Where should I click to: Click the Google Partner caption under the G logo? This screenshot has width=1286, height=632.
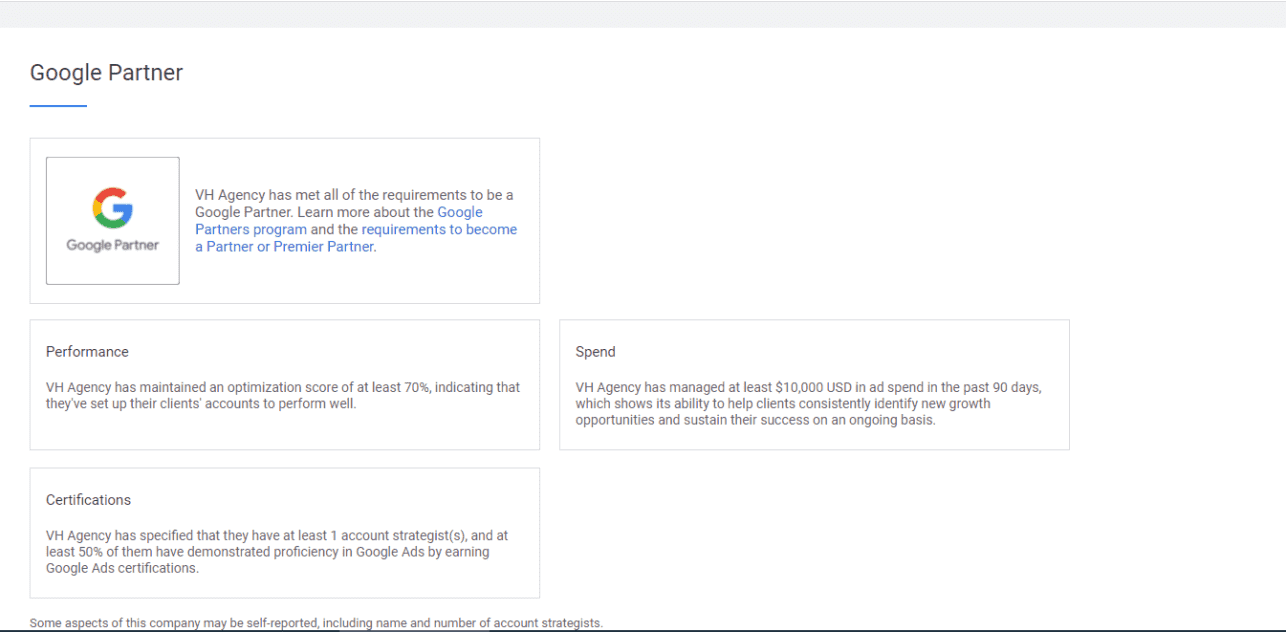(113, 245)
